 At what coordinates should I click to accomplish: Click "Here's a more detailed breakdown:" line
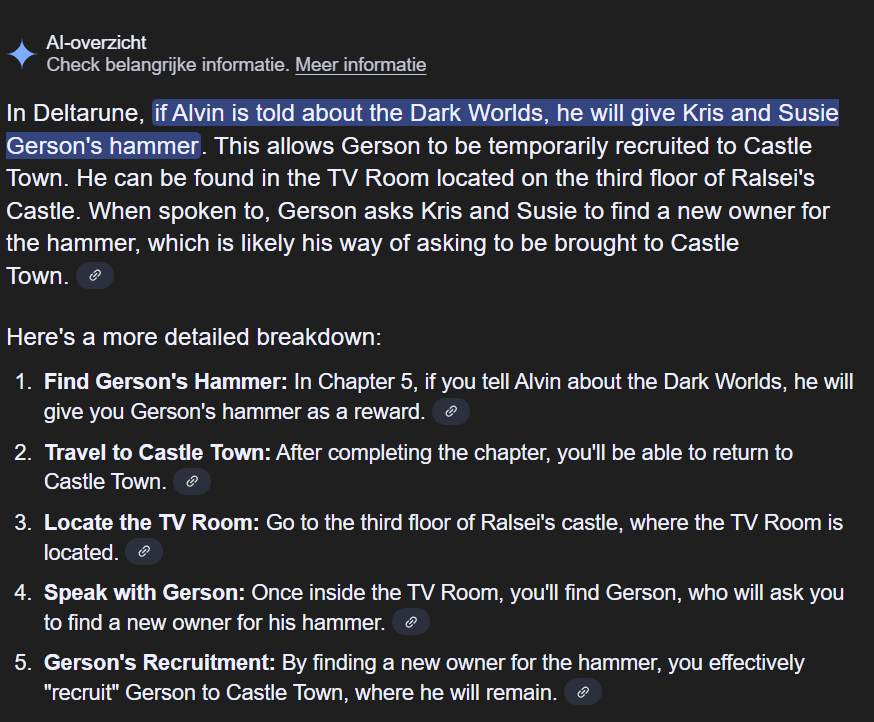point(194,337)
